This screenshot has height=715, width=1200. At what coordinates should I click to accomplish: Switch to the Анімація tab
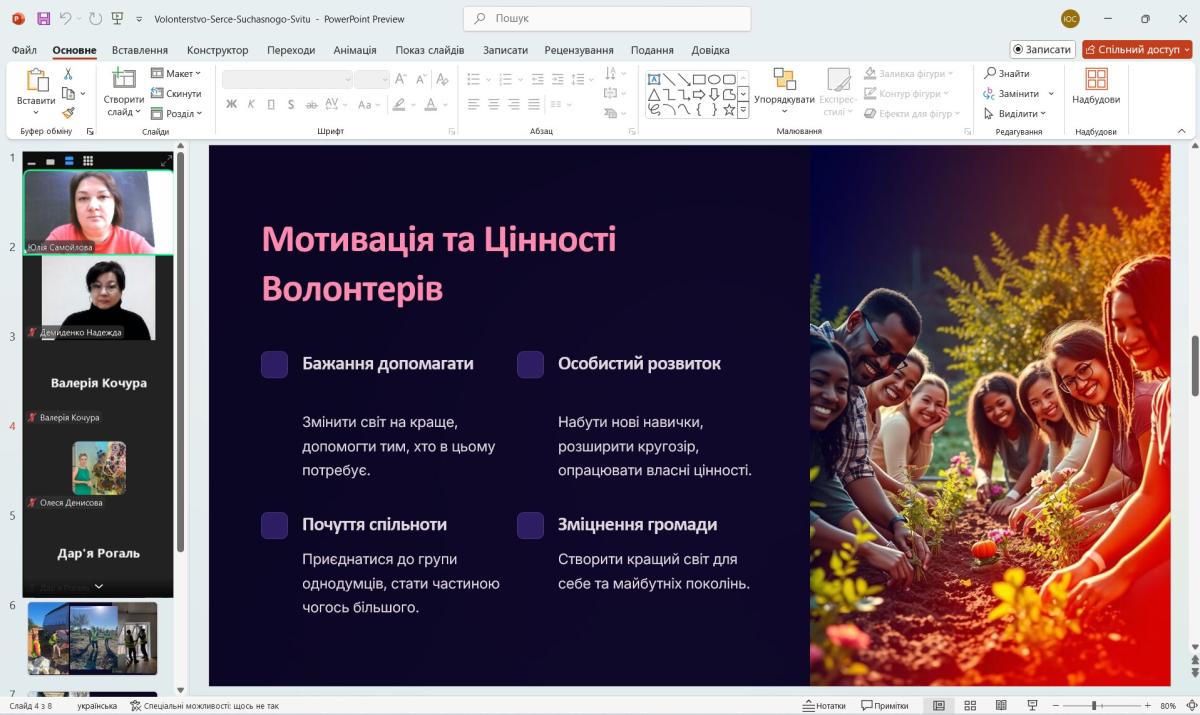[x=354, y=50]
